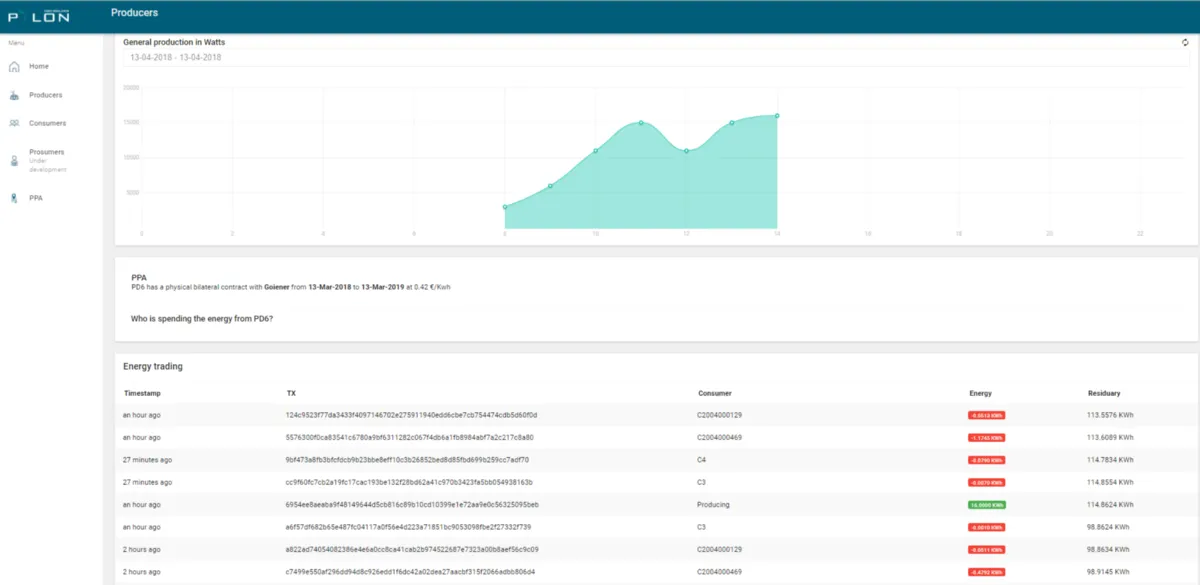
Task: Click the Prosumers person icon
Action: (x=14, y=160)
